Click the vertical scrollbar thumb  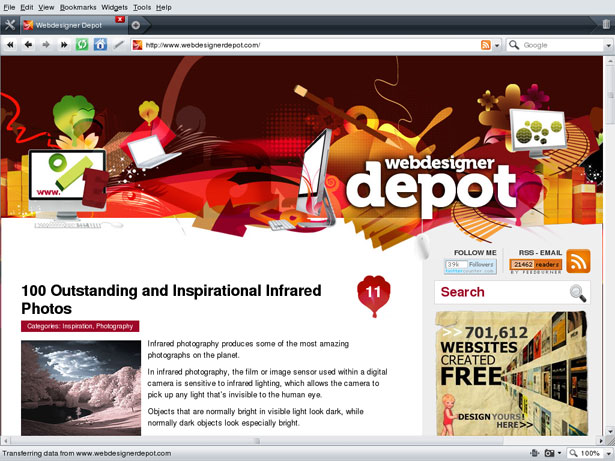610,95
